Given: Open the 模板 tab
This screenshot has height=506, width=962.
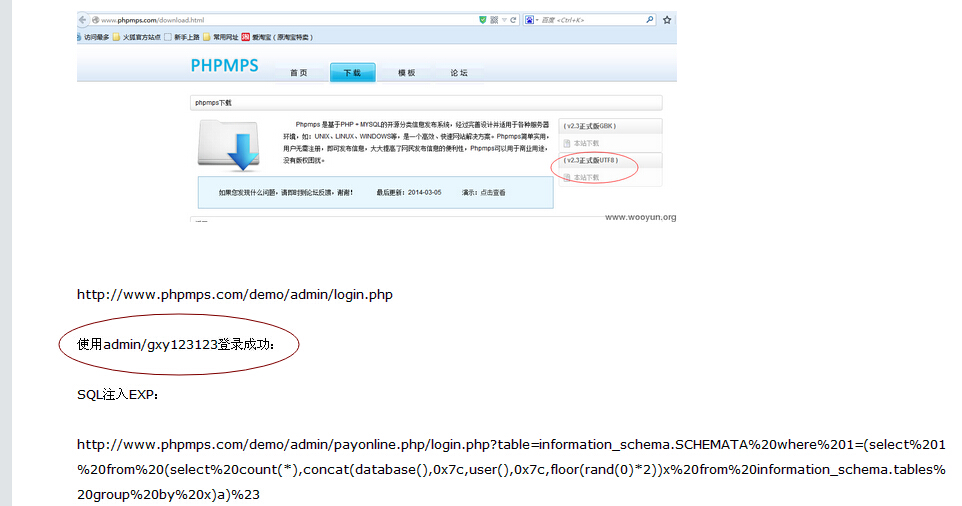Looking at the screenshot, I should click(x=406, y=72).
